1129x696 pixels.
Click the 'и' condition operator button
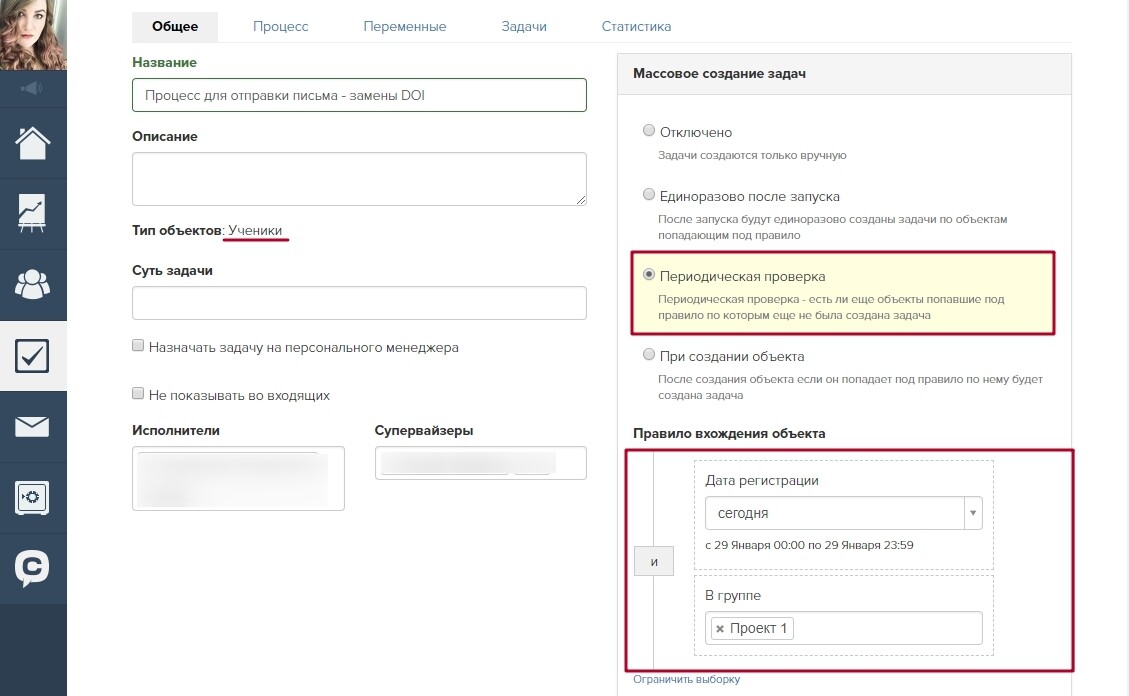tap(654, 561)
